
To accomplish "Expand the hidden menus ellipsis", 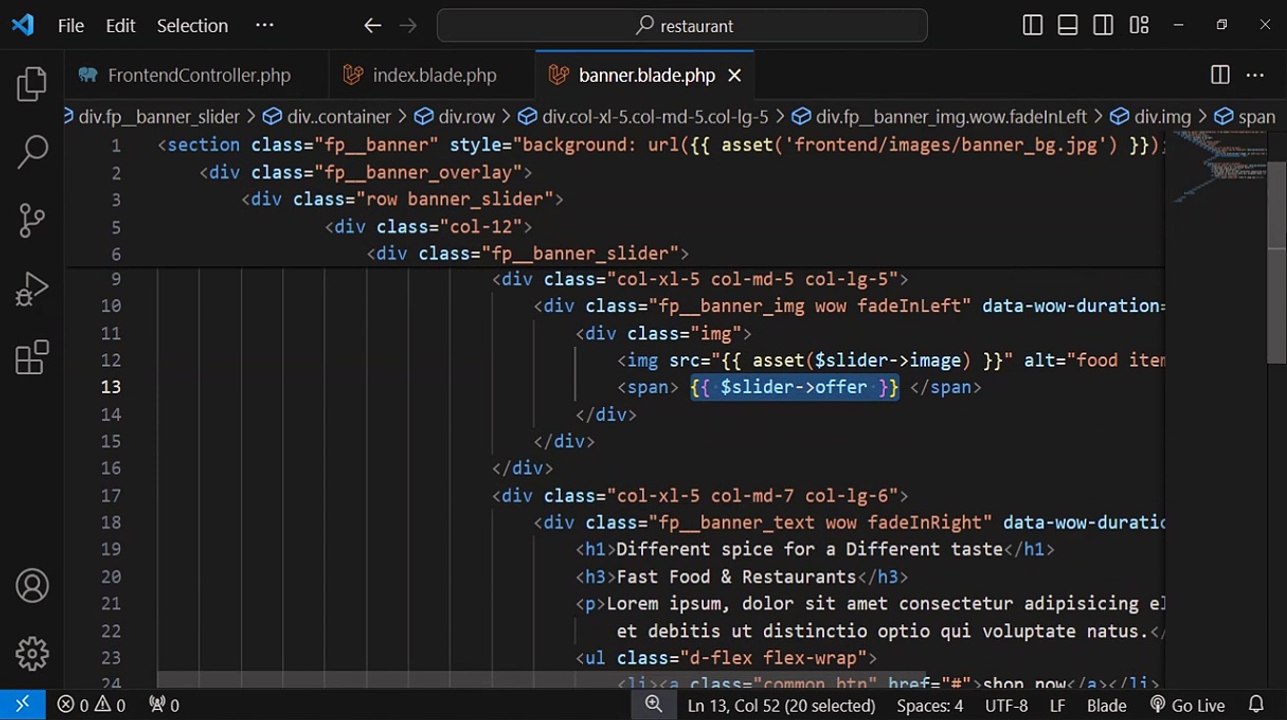I will pyautogui.click(x=264, y=26).
